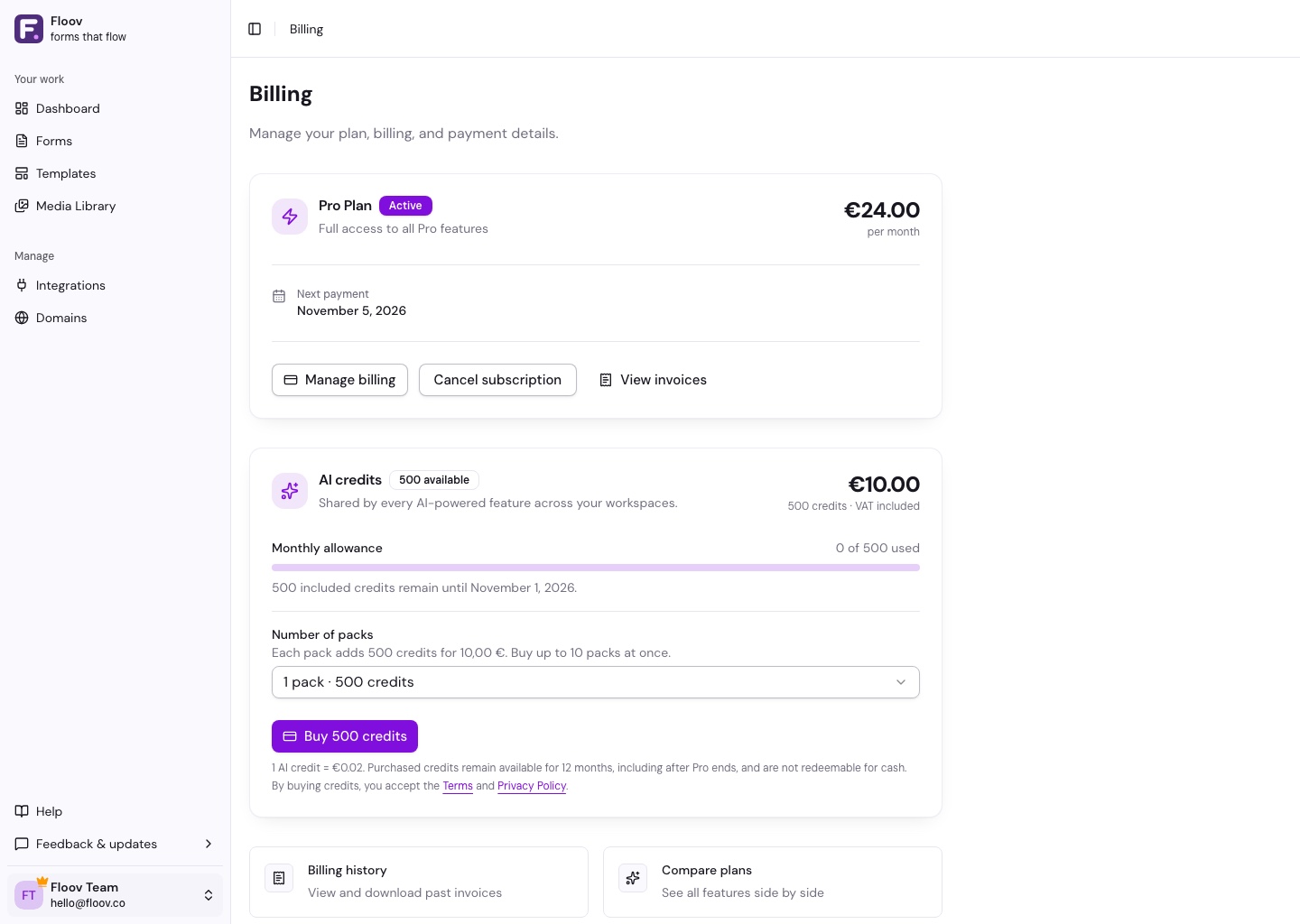The height and width of the screenshot is (924, 1300).
Task: Click the €24.00 plan price
Action: (x=882, y=210)
